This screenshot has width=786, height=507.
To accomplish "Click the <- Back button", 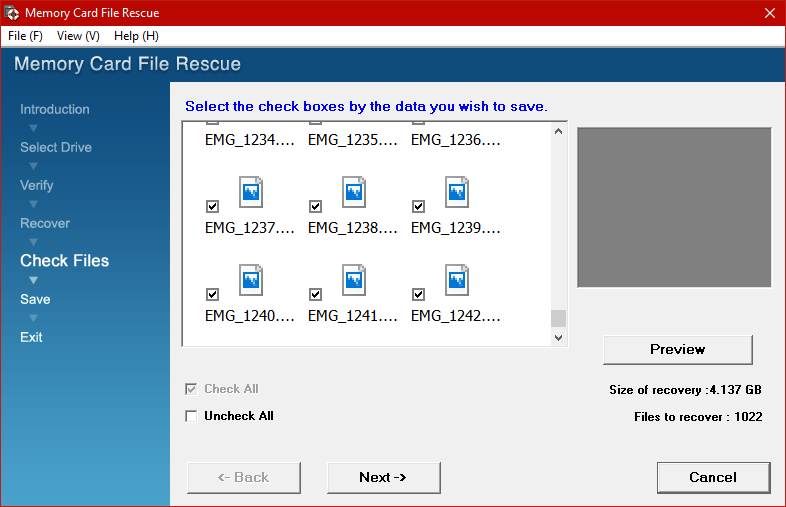I will (244, 477).
